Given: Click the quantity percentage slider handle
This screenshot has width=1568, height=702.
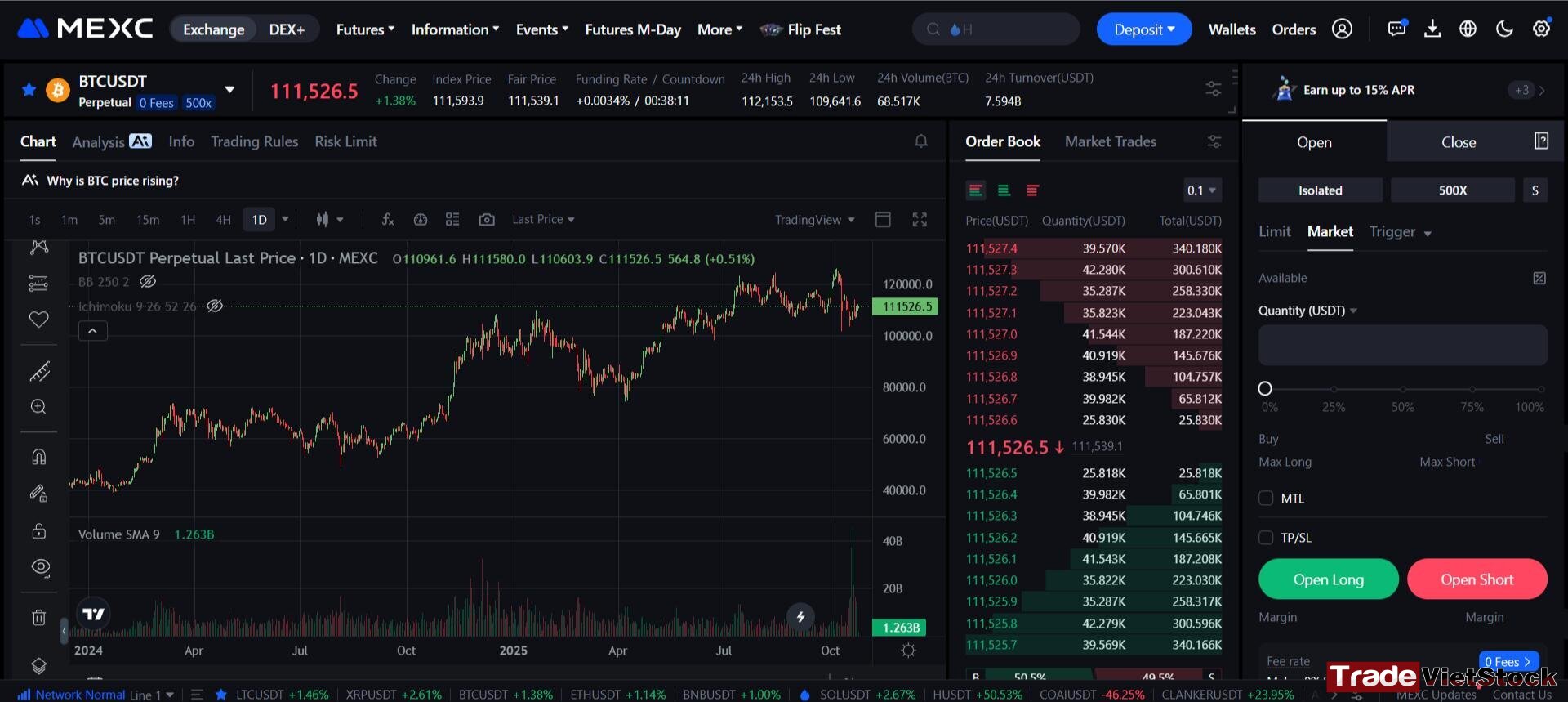Looking at the screenshot, I should pyautogui.click(x=1265, y=388).
